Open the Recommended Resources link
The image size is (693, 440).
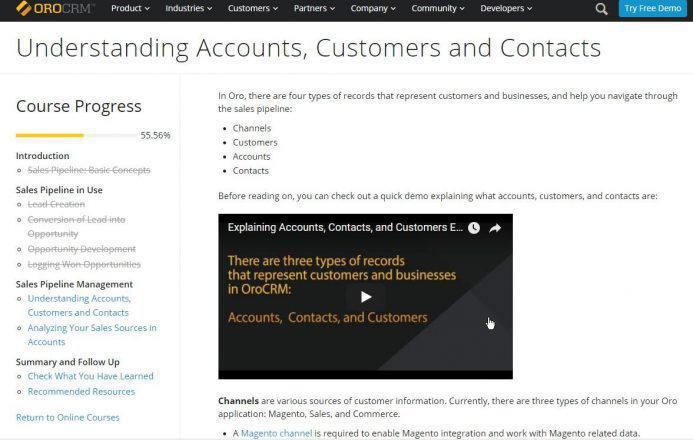(x=81, y=391)
